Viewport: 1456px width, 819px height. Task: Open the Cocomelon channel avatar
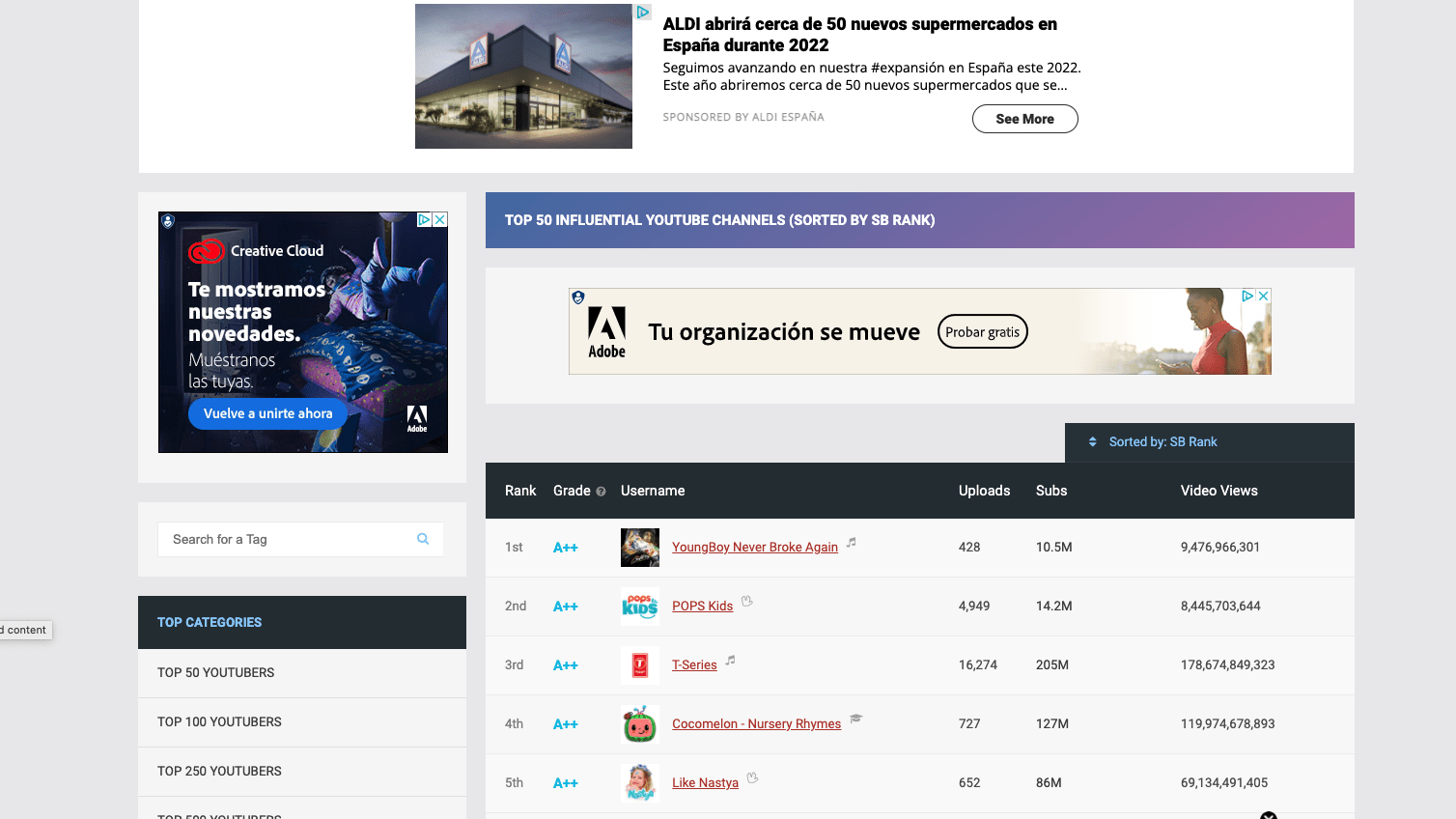point(640,724)
